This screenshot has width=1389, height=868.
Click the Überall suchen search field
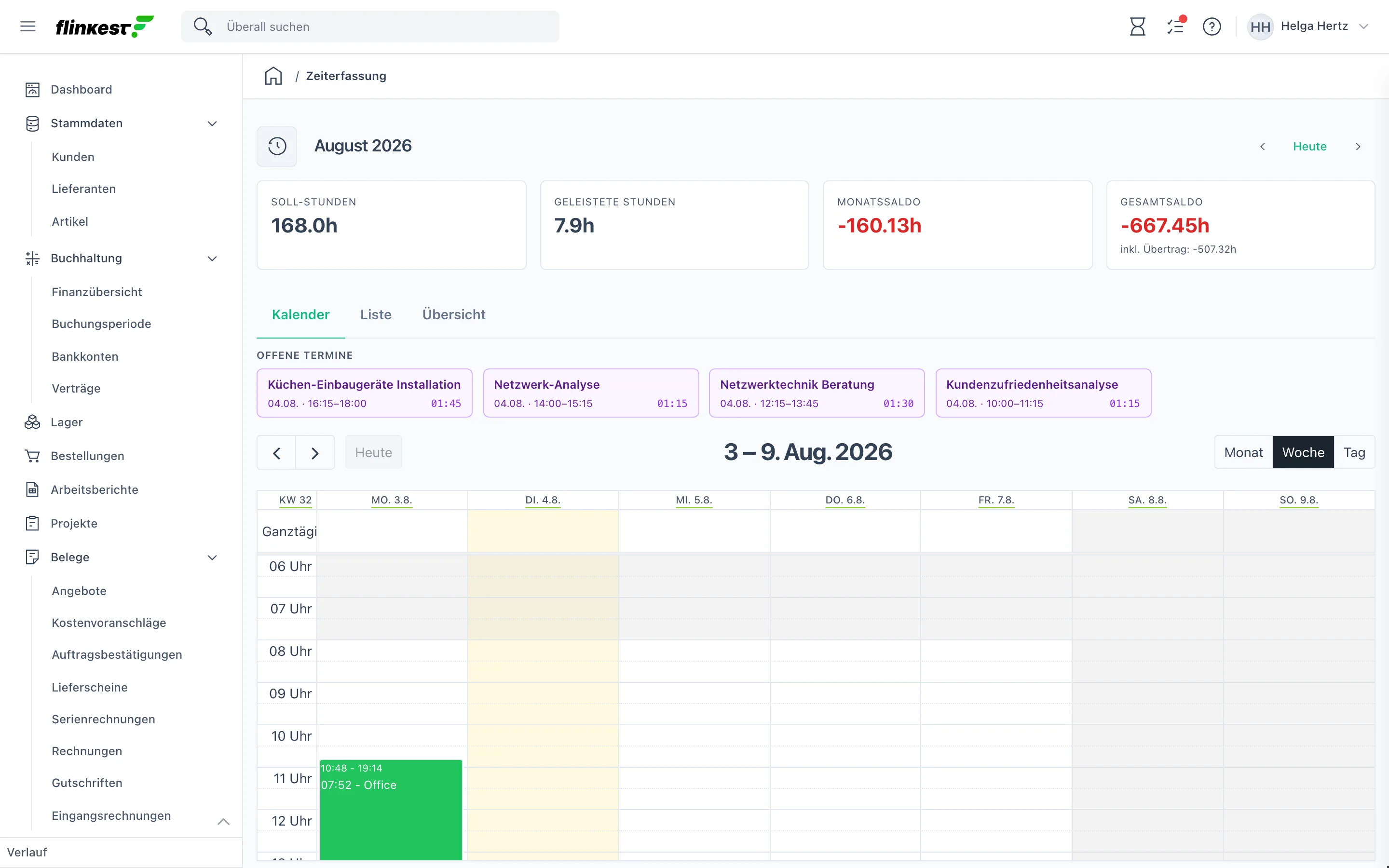point(370,27)
